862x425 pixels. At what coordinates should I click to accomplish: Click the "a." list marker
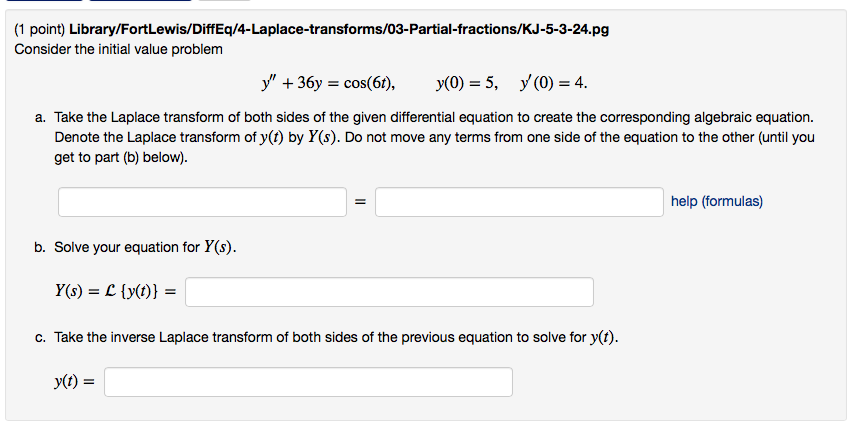tap(40, 117)
